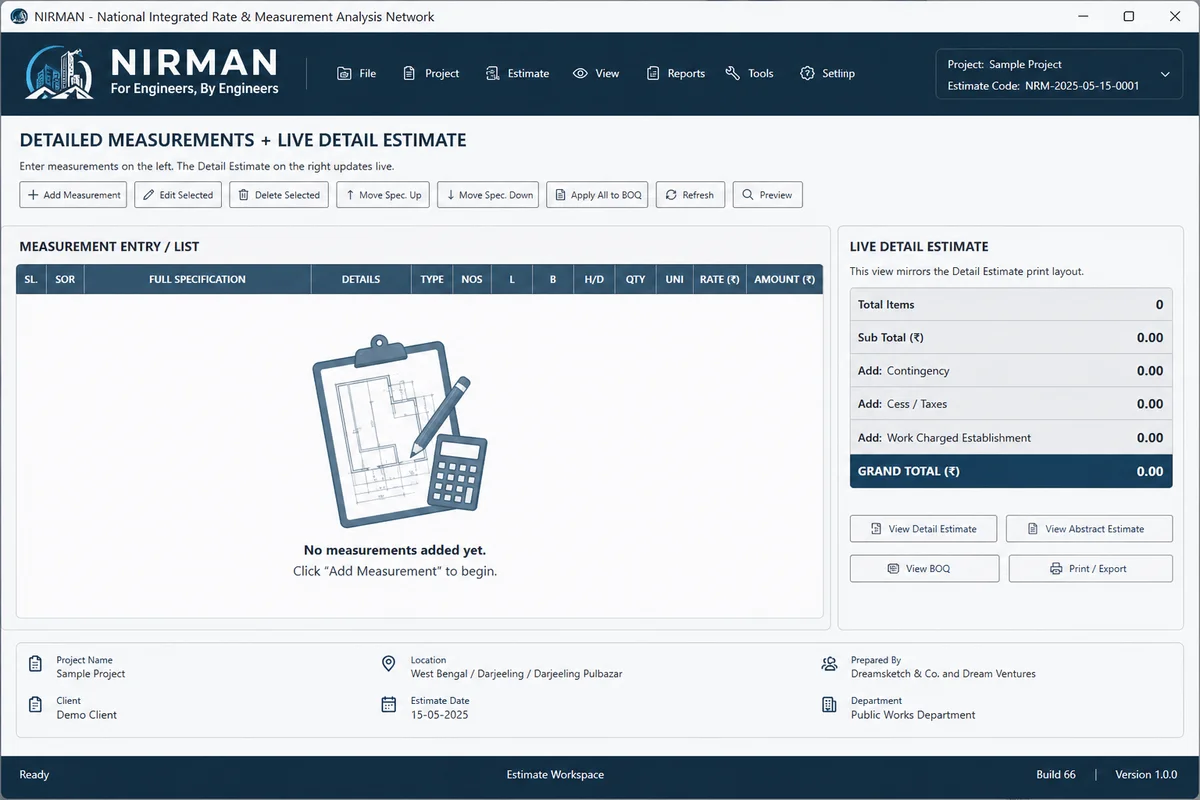
Task: Move specification up
Action: click(x=383, y=195)
